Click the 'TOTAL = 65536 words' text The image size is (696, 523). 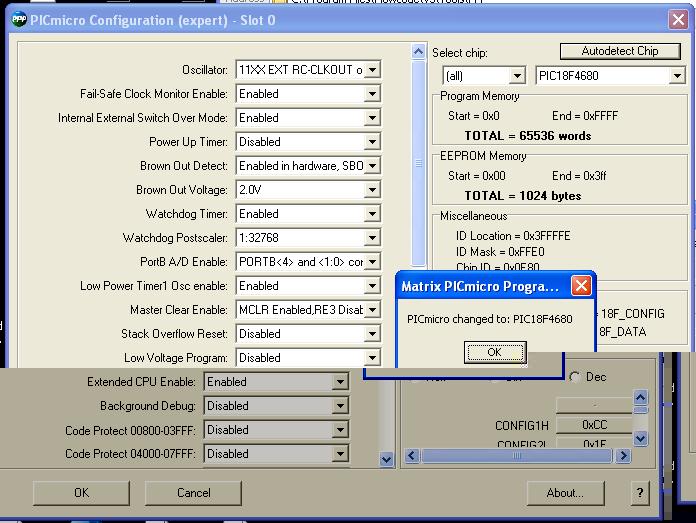[x=528, y=136]
